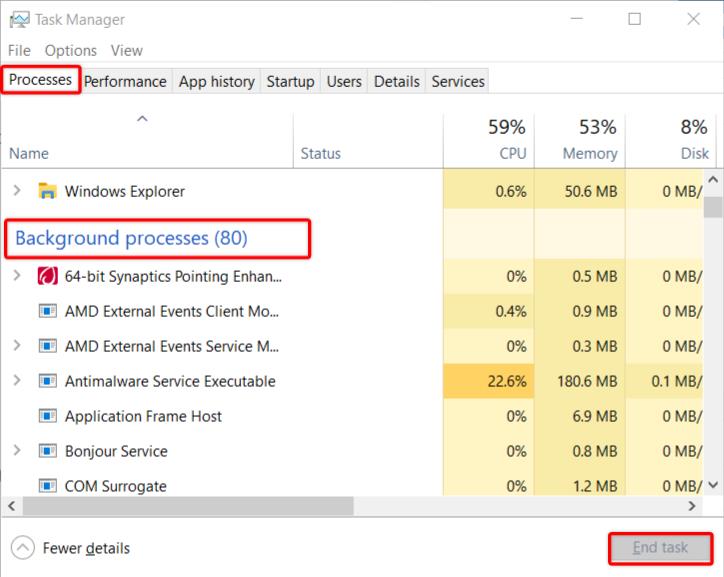Click the 0.1 MB/ disk value
The width and height of the screenshot is (724, 577).
coord(676,381)
